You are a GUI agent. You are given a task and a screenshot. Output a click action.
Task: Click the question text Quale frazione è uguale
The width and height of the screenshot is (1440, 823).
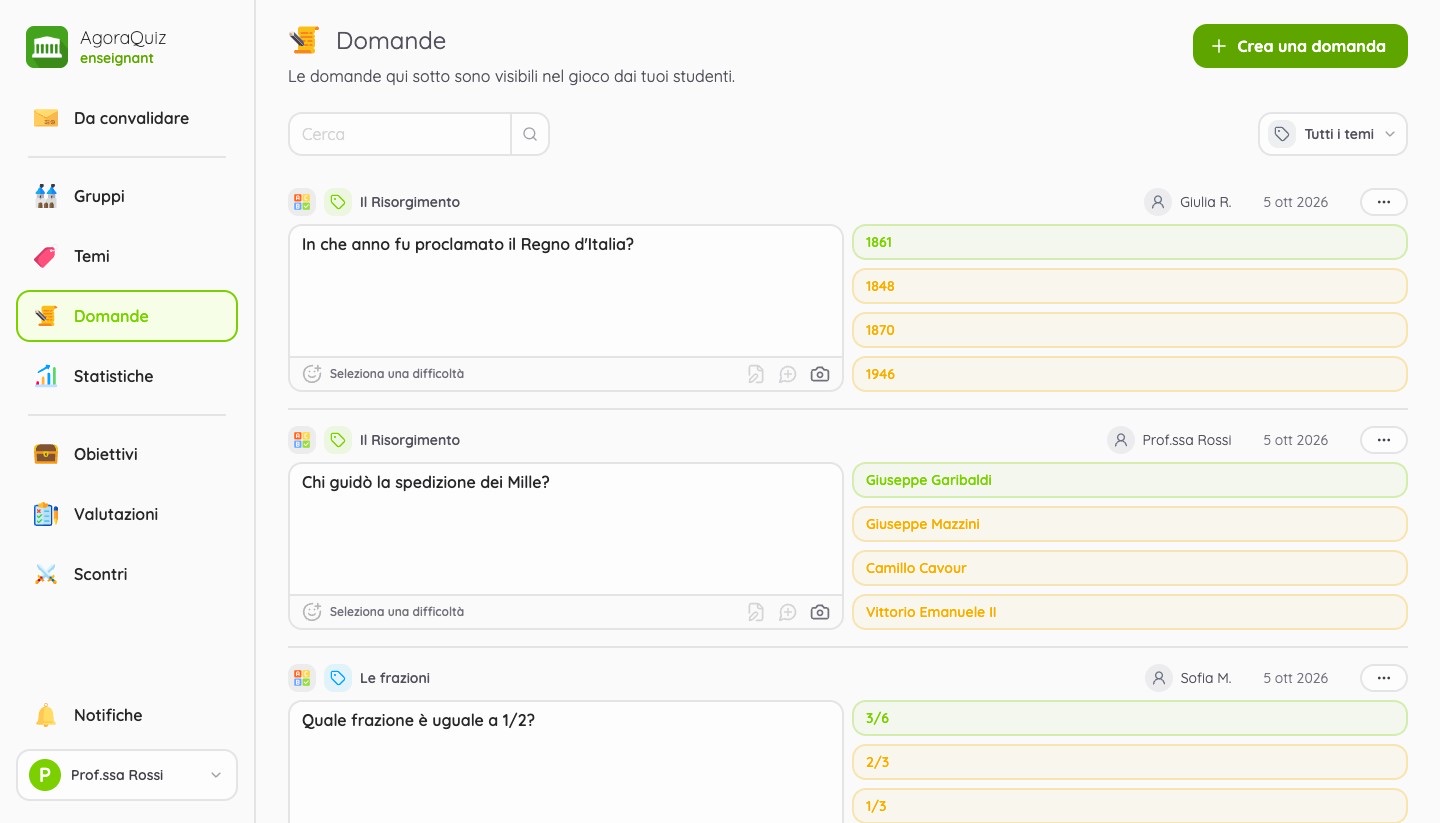418,720
